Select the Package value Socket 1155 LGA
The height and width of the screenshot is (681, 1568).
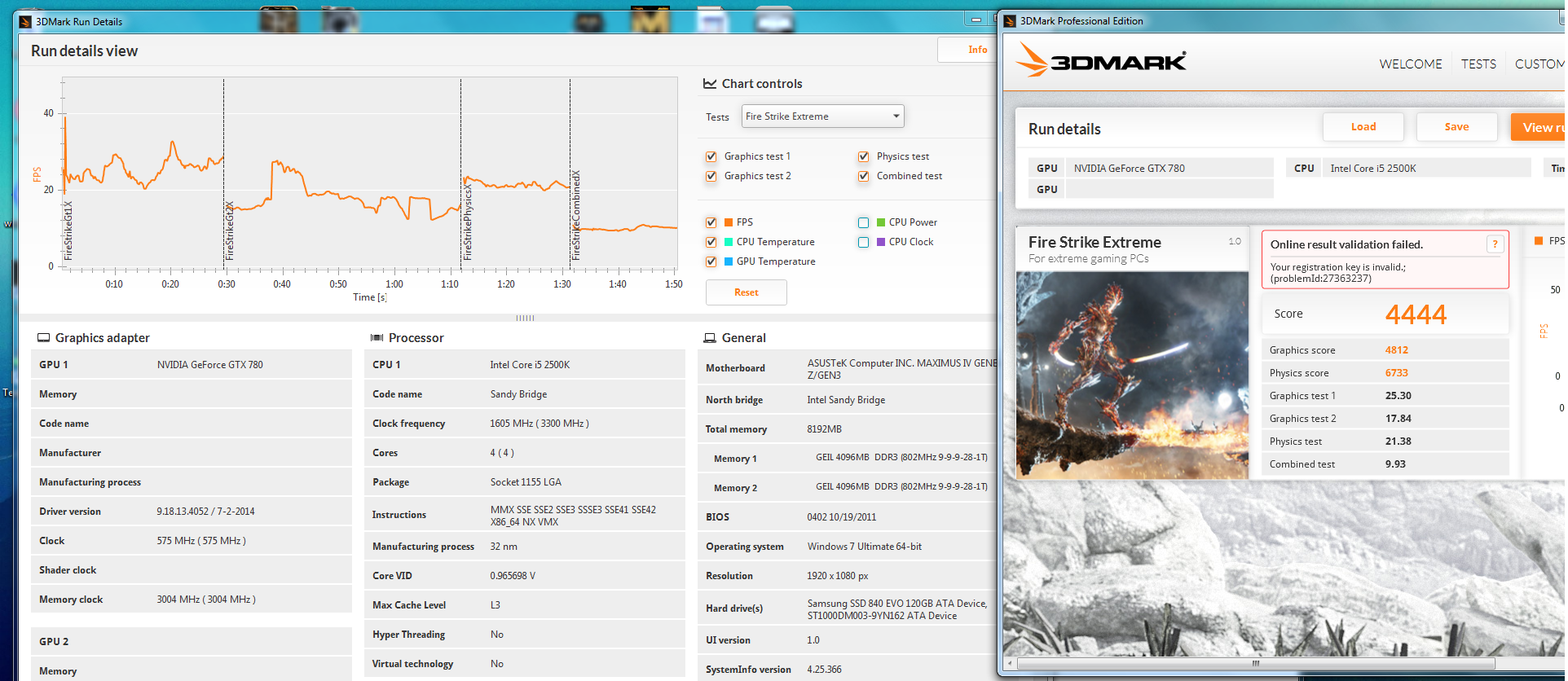526,482
